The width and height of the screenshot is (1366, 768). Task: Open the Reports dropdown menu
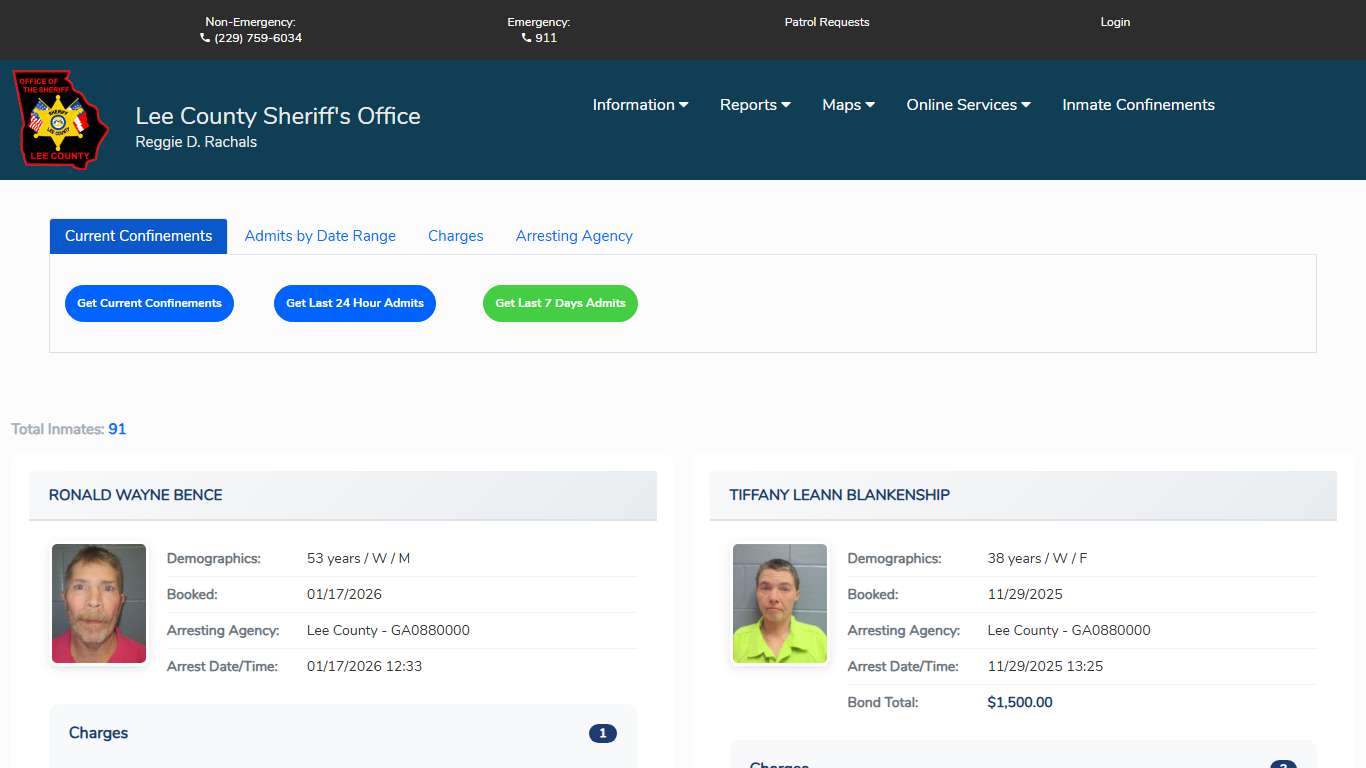755,105
